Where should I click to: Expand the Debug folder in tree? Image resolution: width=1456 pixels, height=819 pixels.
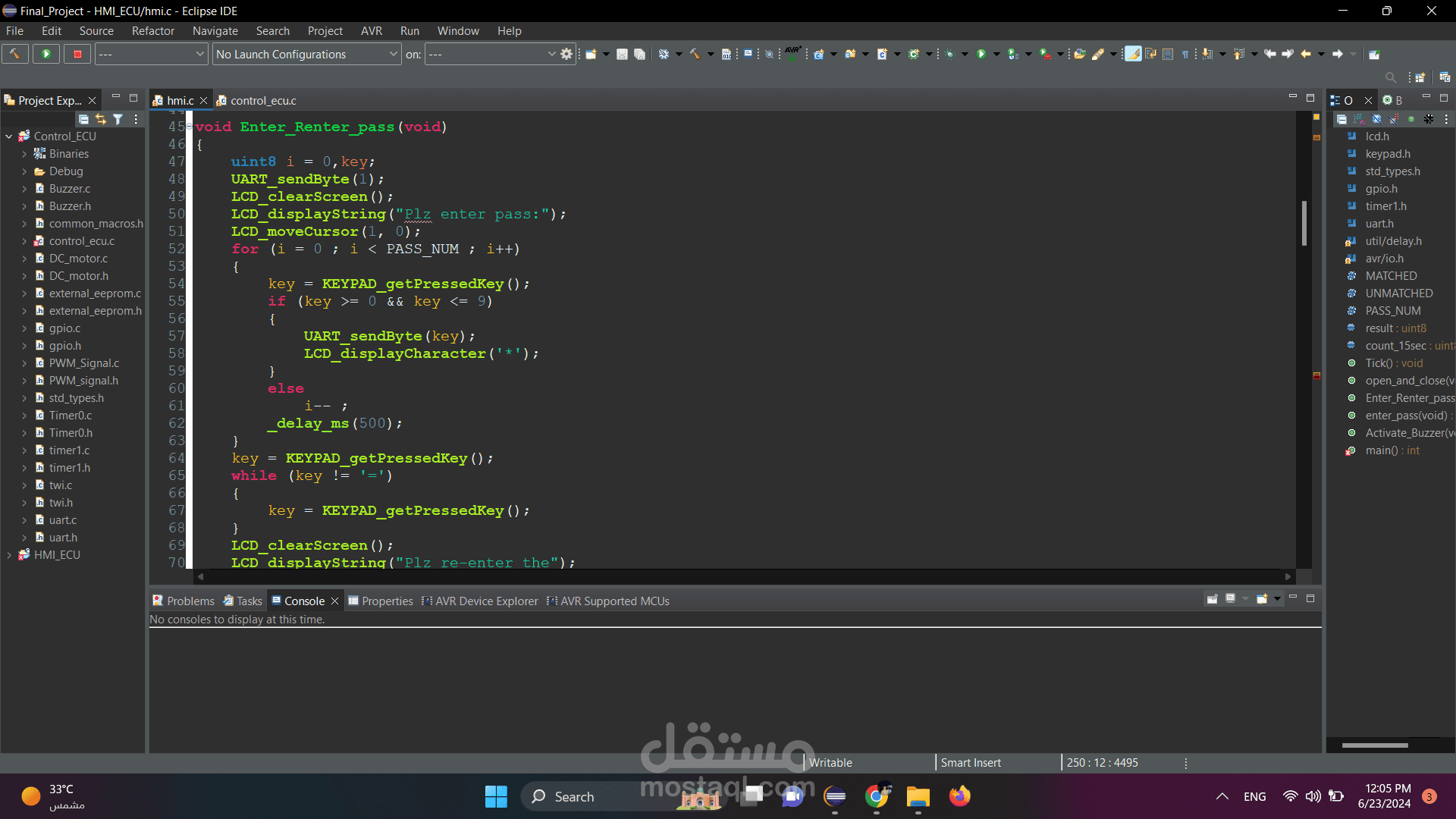tap(24, 171)
